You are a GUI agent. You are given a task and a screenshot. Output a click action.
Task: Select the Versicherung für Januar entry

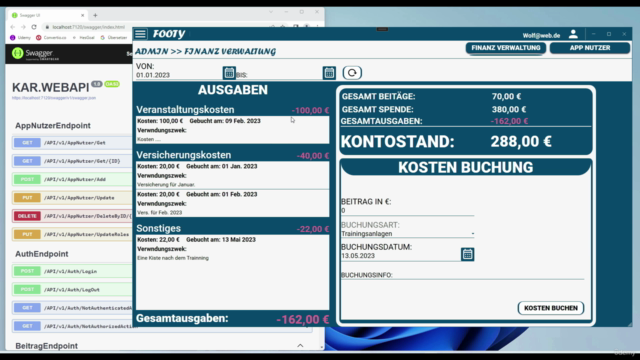pos(233,176)
